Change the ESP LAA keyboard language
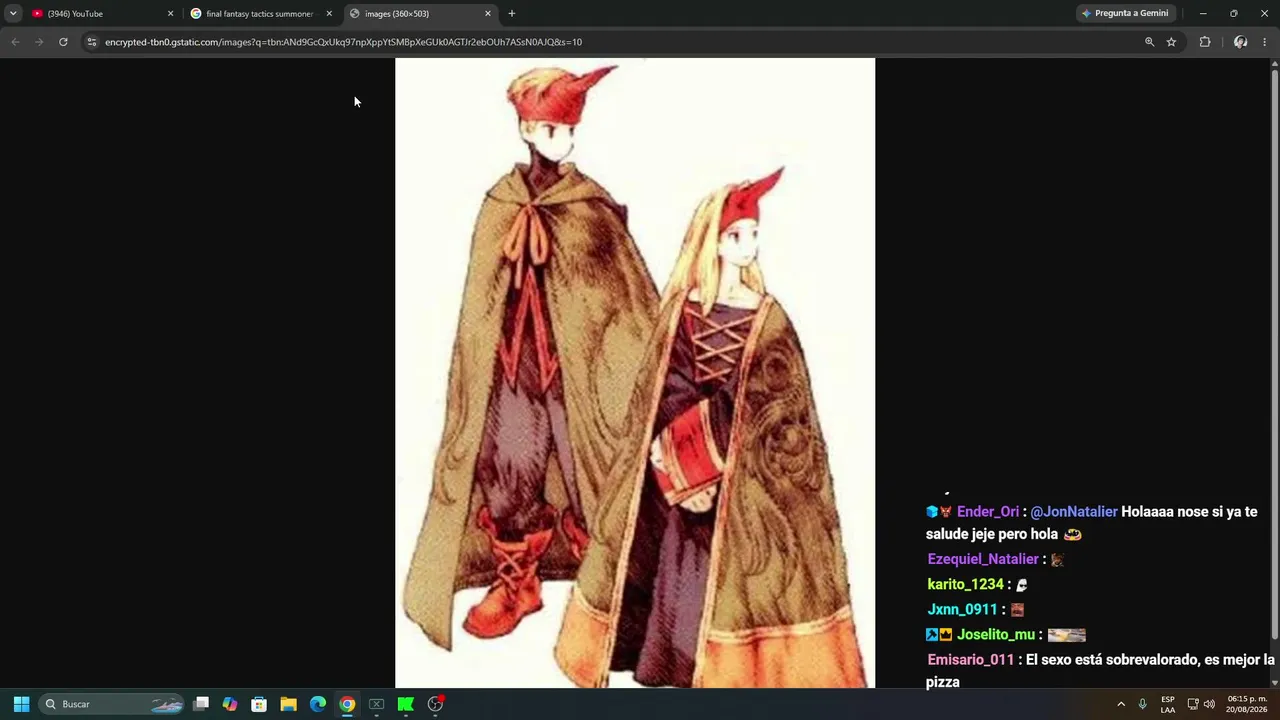Image resolution: width=1280 pixels, height=720 pixels. click(1168, 704)
